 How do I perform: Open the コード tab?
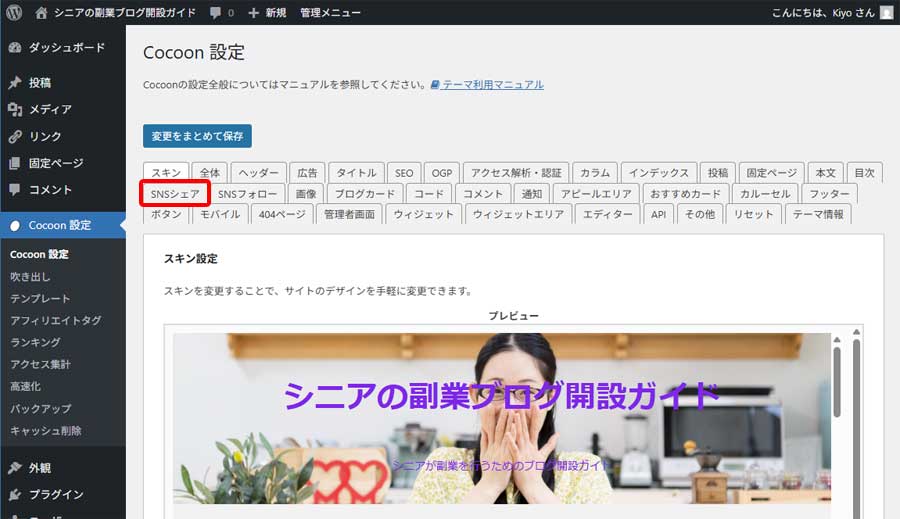coord(429,194)
